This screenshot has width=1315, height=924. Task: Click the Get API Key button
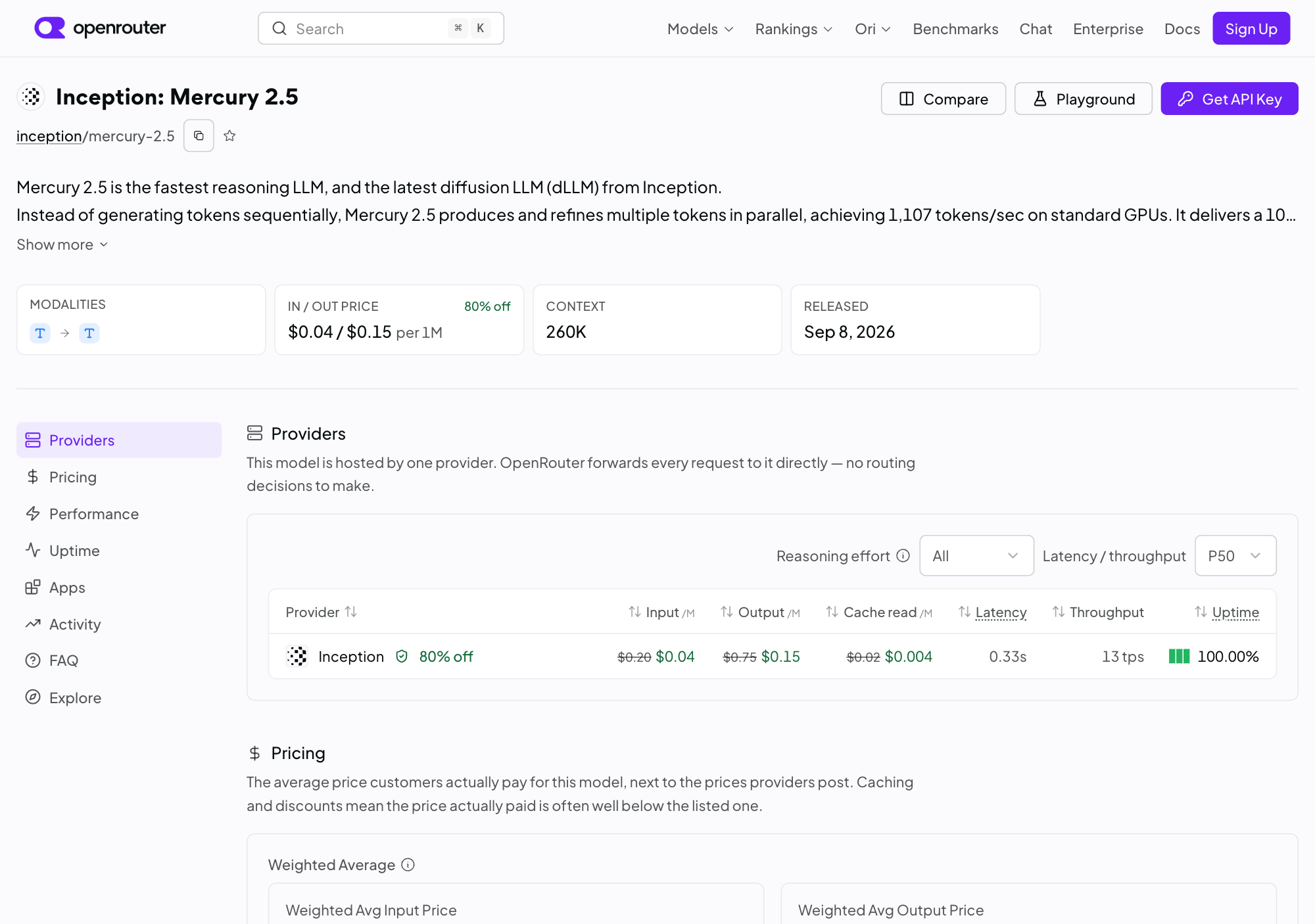coord(1229,99)
